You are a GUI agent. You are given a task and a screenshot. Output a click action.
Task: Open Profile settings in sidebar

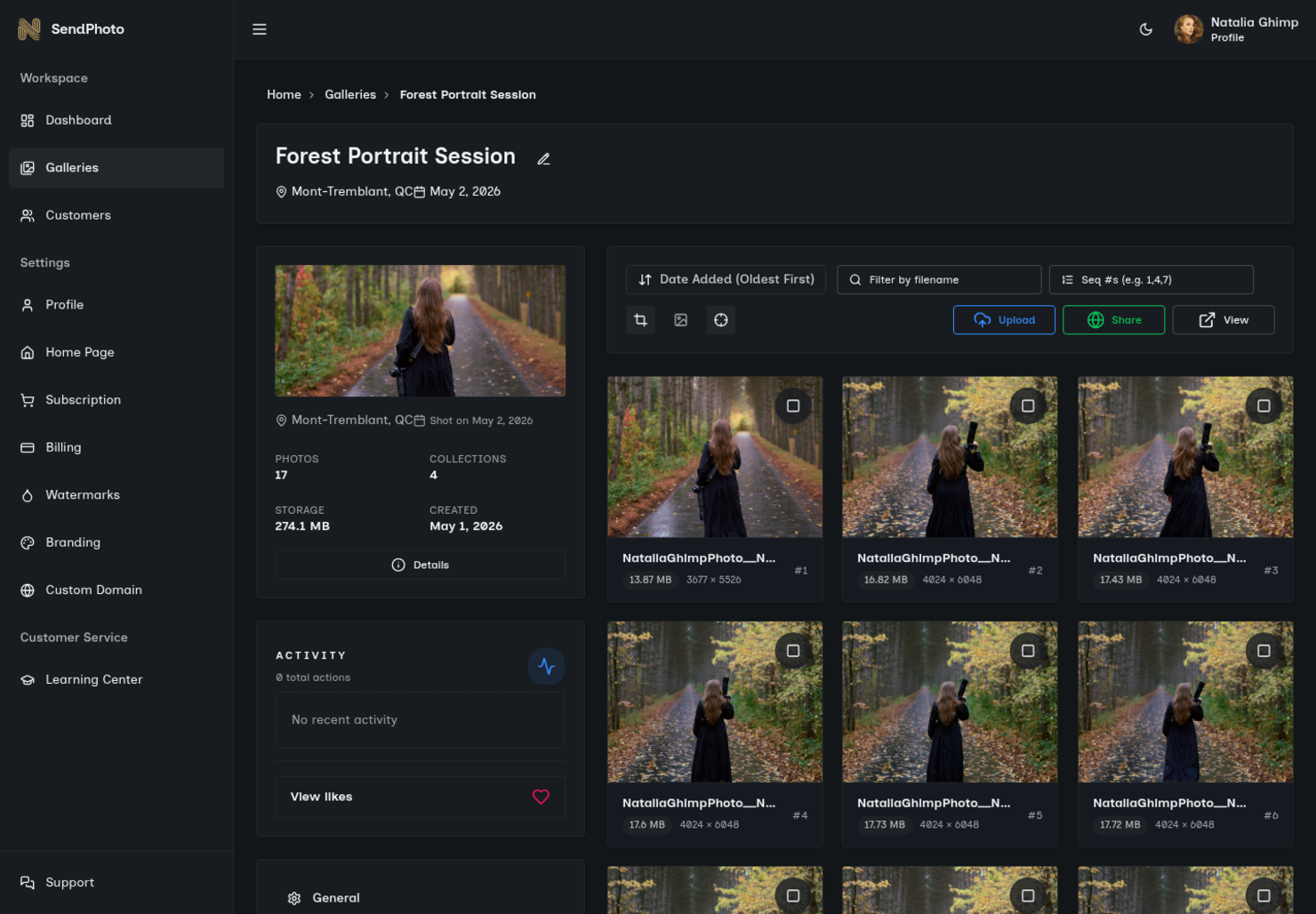[116, 305]
